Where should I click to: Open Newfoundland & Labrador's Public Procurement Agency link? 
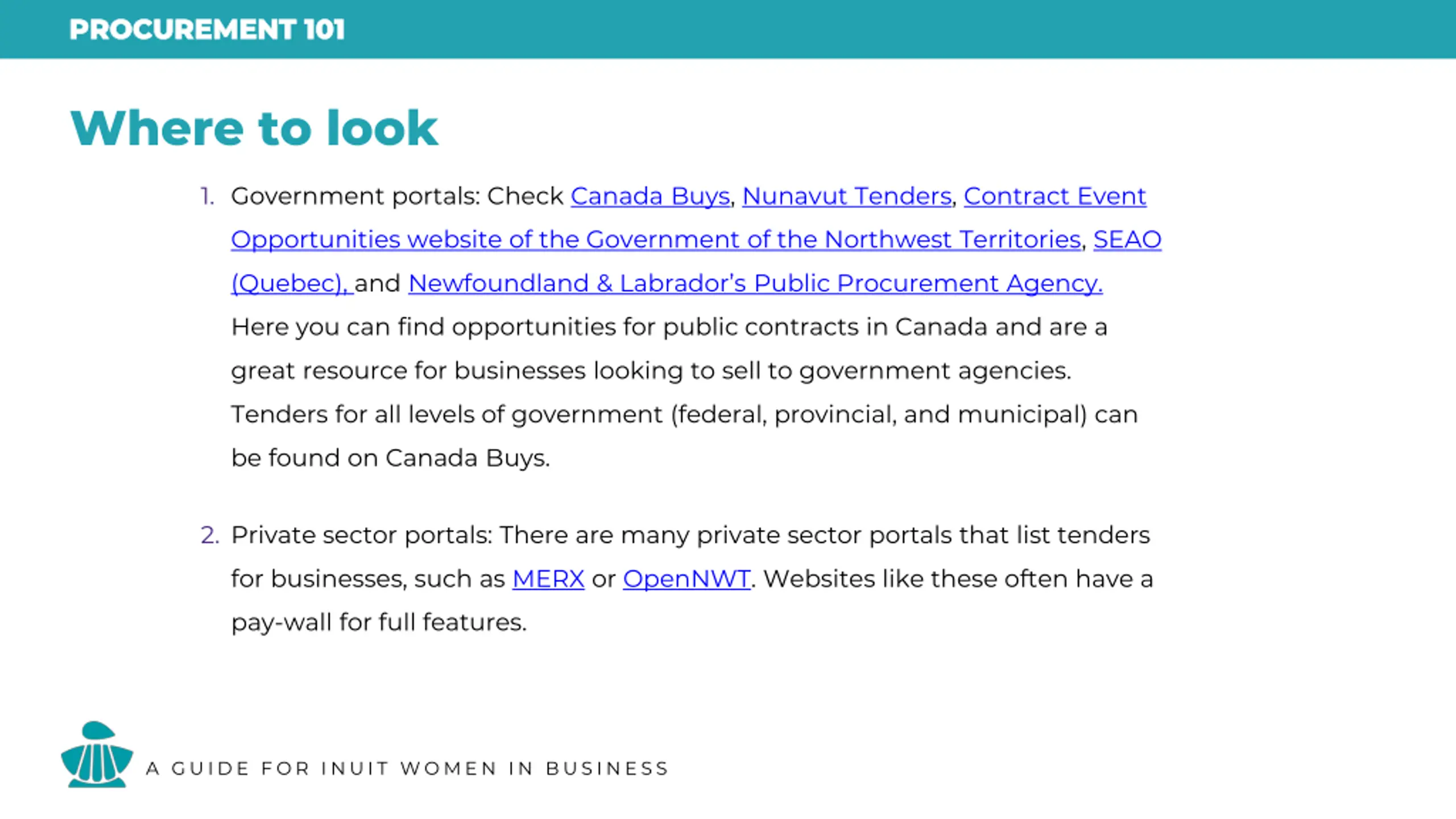coord(755,283)
